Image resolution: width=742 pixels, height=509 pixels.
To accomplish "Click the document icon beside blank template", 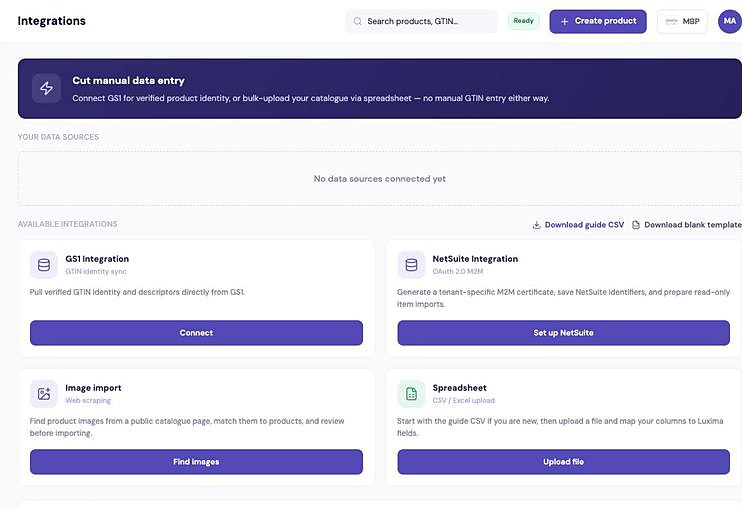I will [636, 225].
